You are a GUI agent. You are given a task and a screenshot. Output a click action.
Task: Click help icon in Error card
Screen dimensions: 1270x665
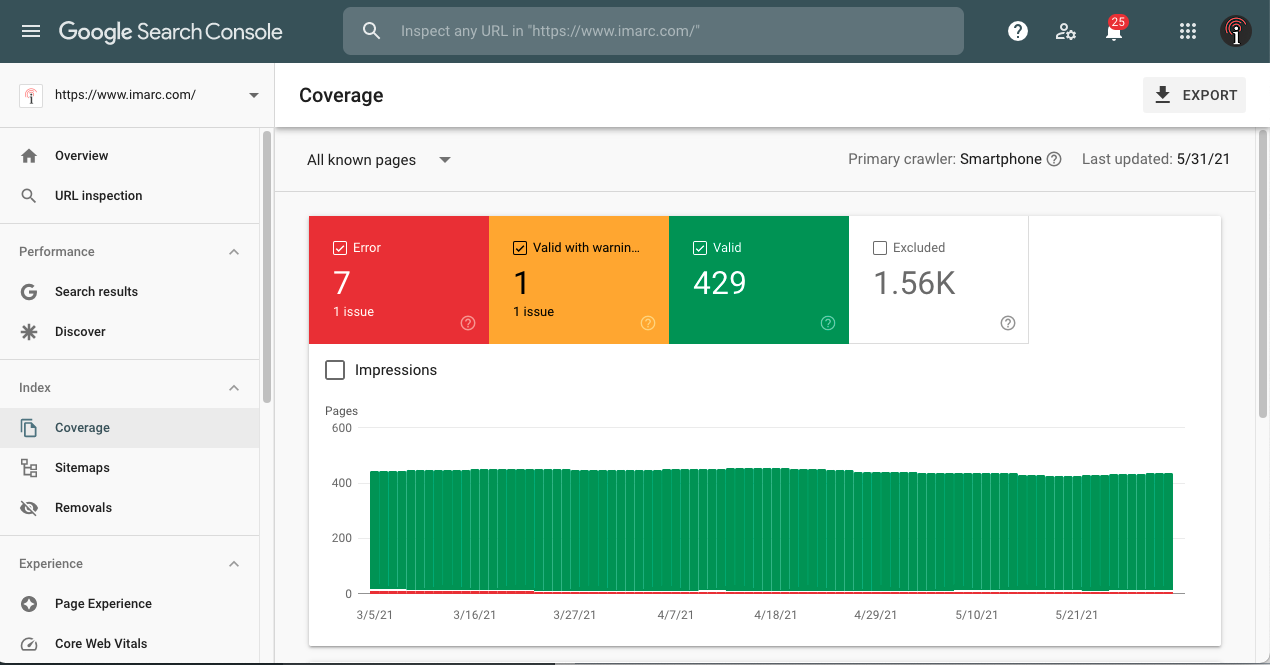pyautogui.click(x=468, y=323)
